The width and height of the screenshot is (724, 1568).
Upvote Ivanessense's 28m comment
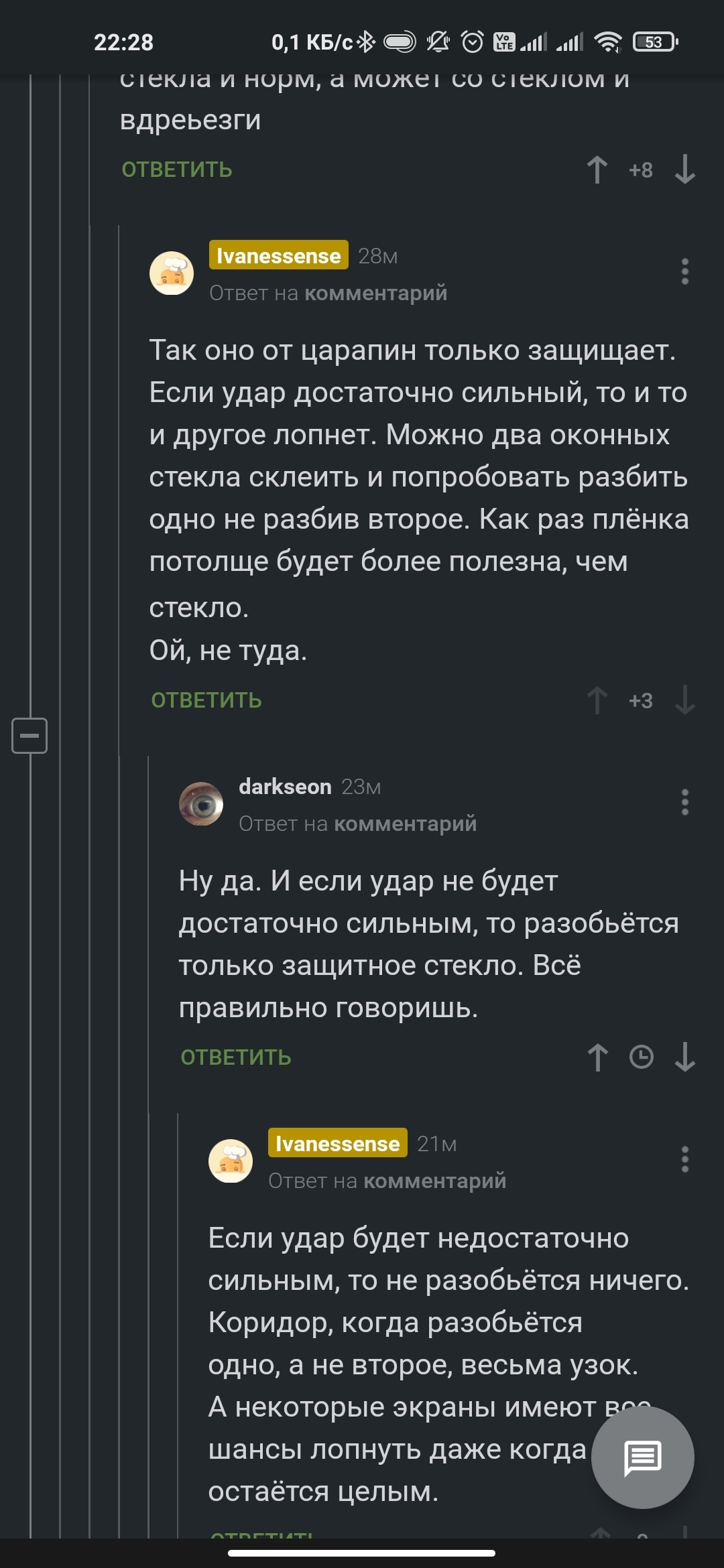click(597, 700)
